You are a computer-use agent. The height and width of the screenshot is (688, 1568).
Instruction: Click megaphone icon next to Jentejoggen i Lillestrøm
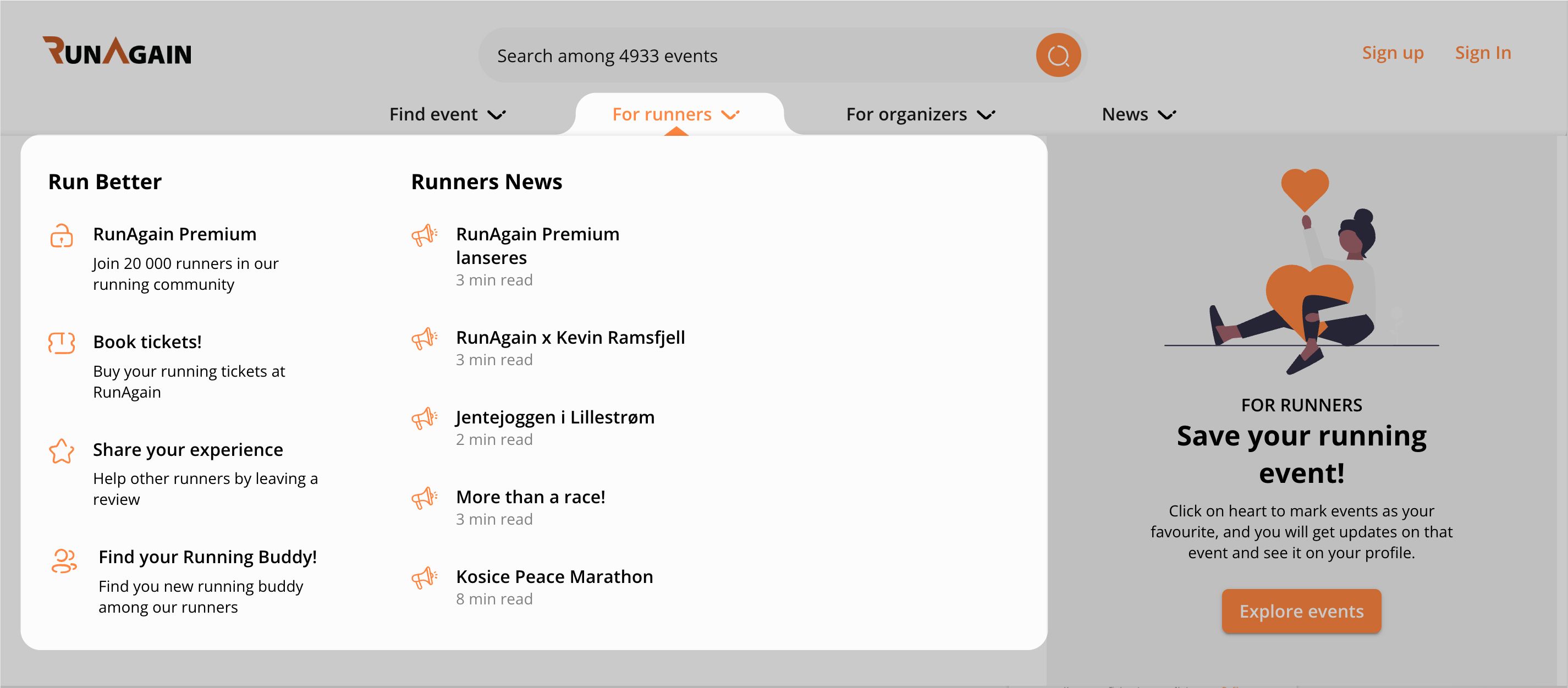coord(424,419)
